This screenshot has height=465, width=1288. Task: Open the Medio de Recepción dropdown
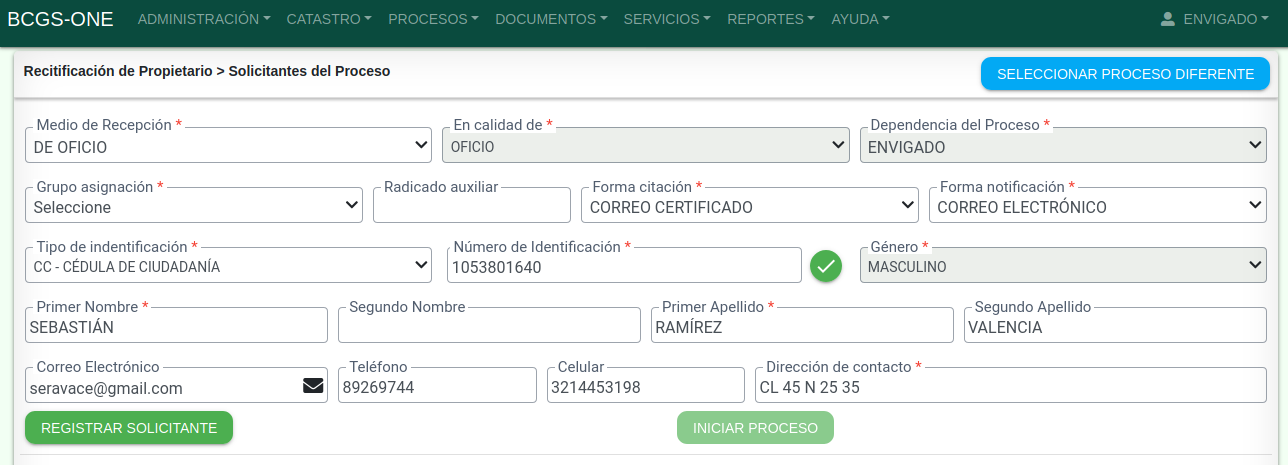(x=228, y=147)
